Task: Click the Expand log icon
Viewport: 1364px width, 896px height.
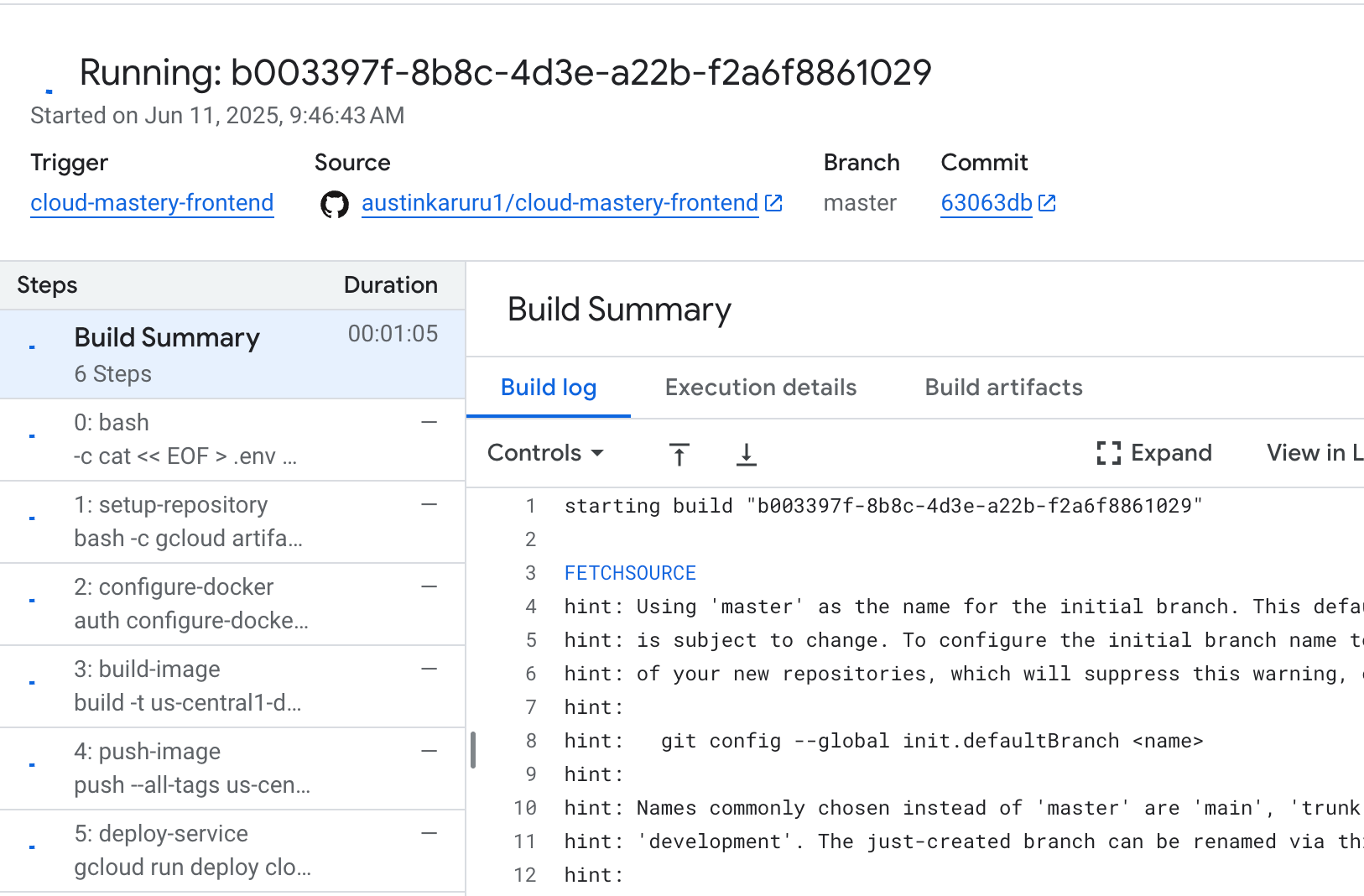Action: point(1108,453)
